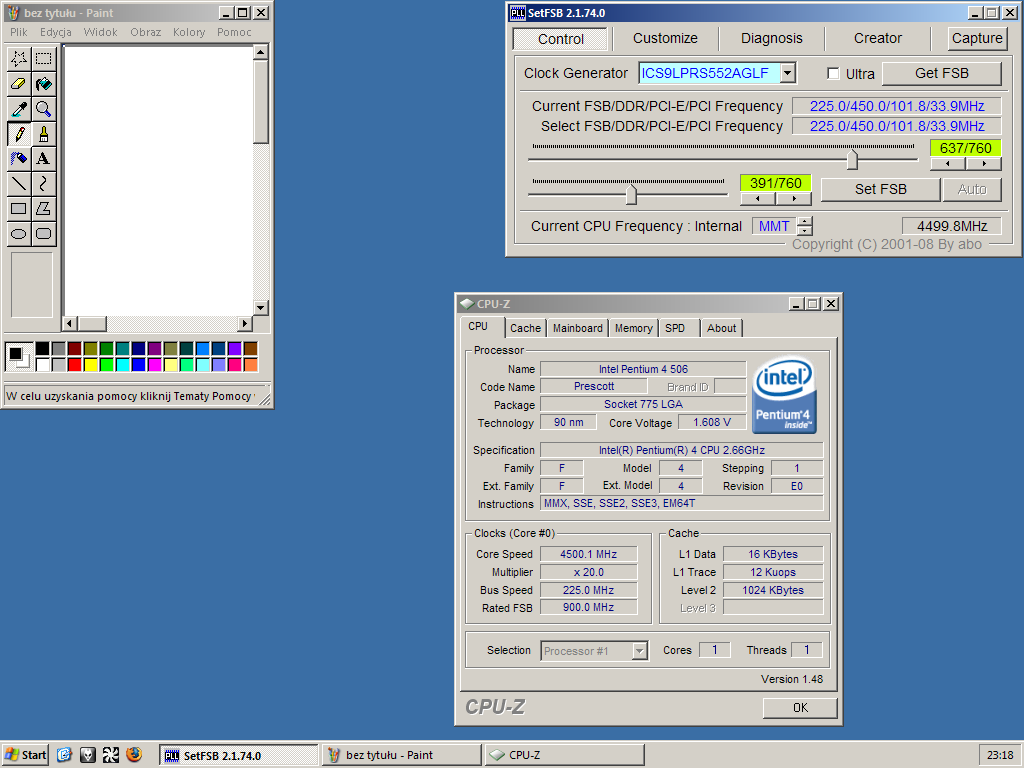The height and width of the screenshot is (768, 1024).
Task: Select the Pencil tool in Paint
Action: click(19, 134)
